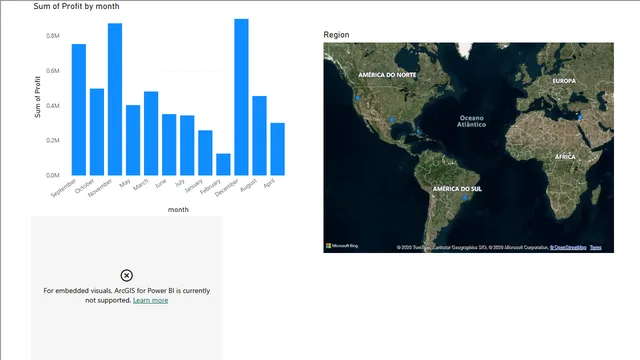Click the Learn more link
Image resolution: width=640 pixels, height=360 pixels.
tap(150, 300)
